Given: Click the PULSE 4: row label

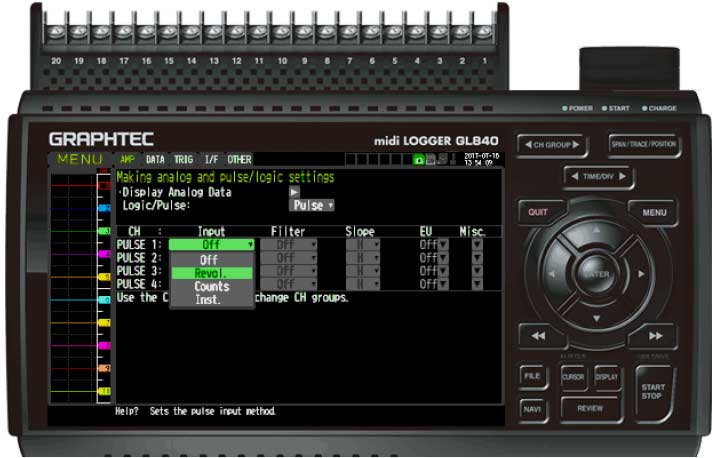Looking at the screenshot, I should [x=139, y=284].
